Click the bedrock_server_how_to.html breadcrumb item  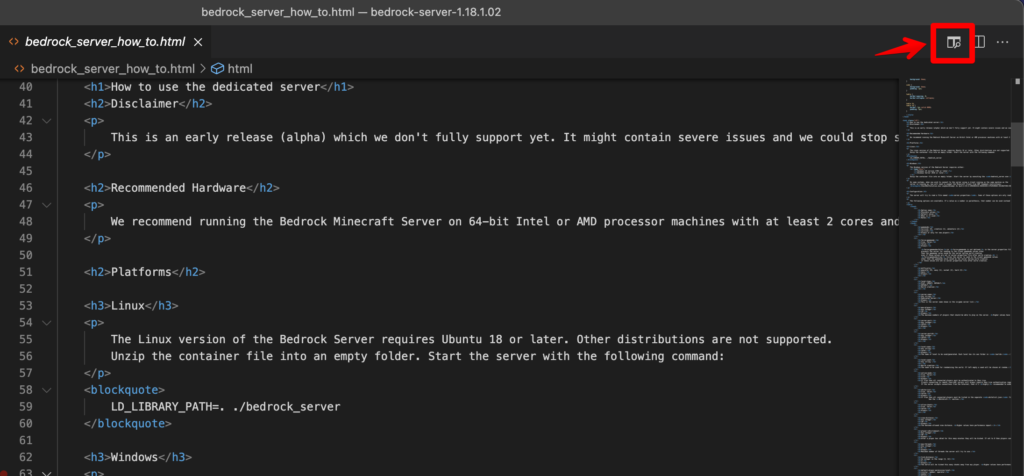(x=112, y=69)
